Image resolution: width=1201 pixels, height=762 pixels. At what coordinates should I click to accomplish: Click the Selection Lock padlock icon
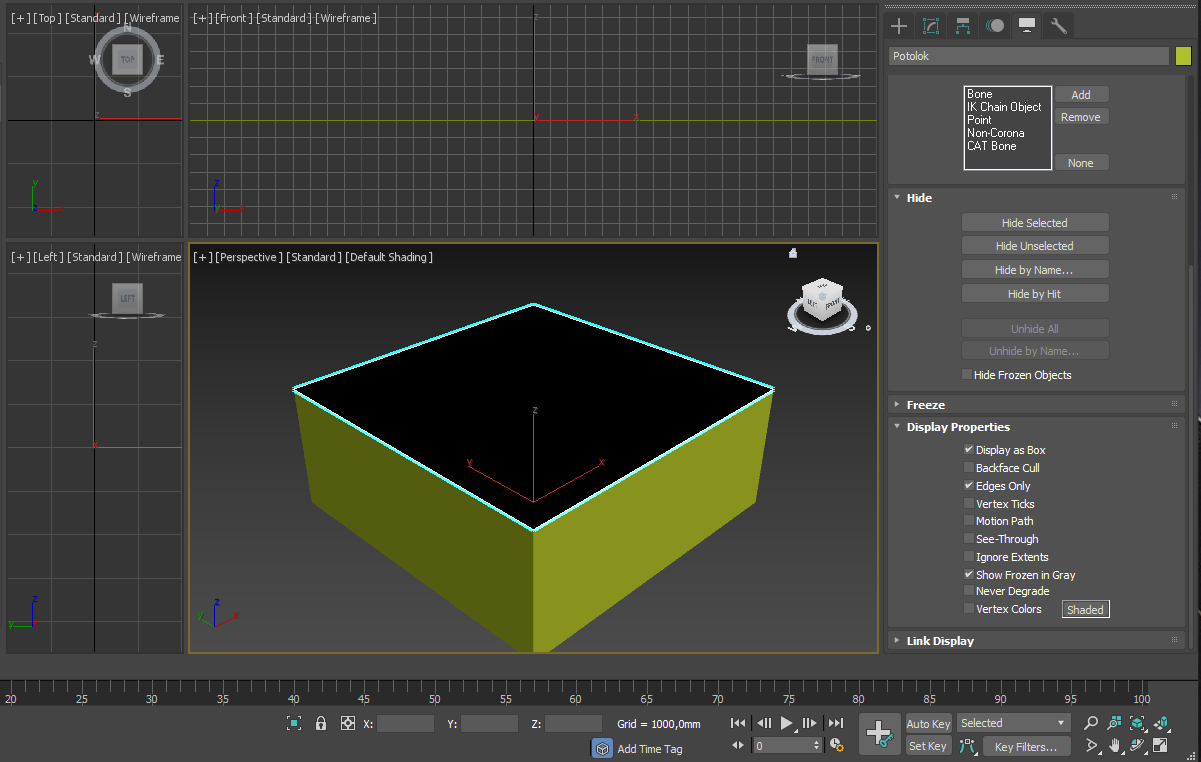(321, 723)
